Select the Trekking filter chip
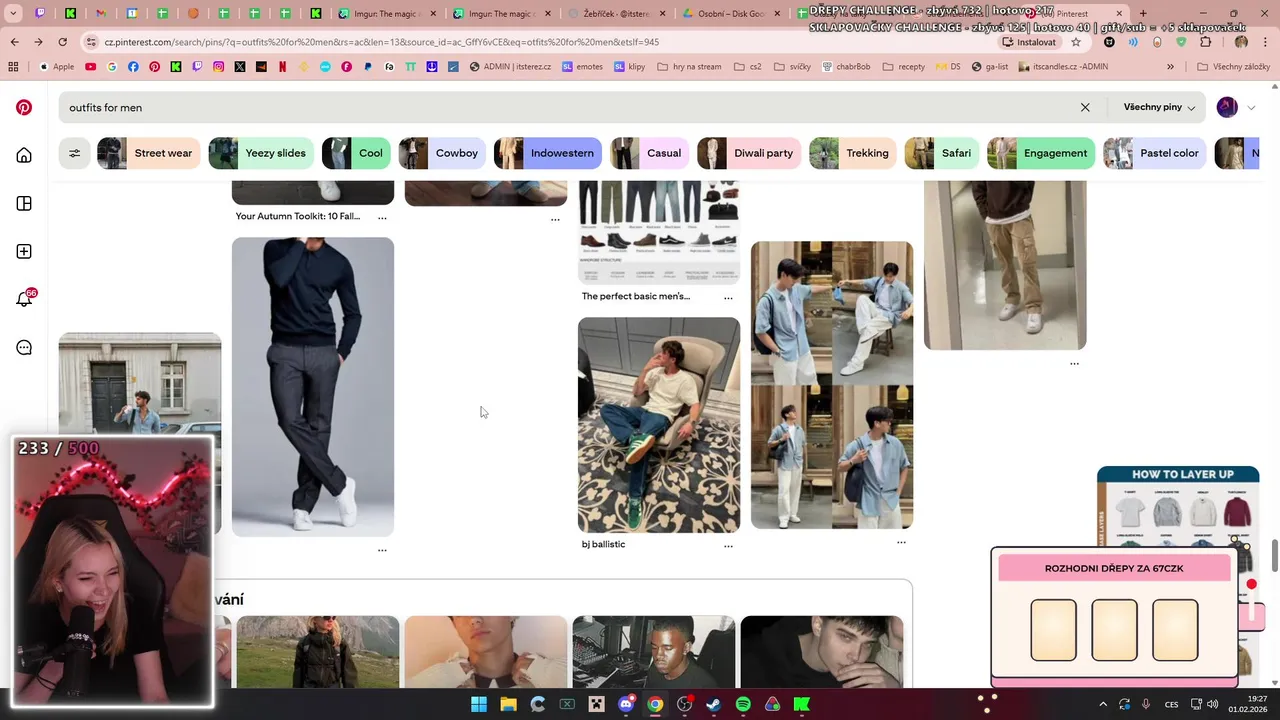Image resolution: width=1280 pixels, height=720 pixels. point(853,153)
